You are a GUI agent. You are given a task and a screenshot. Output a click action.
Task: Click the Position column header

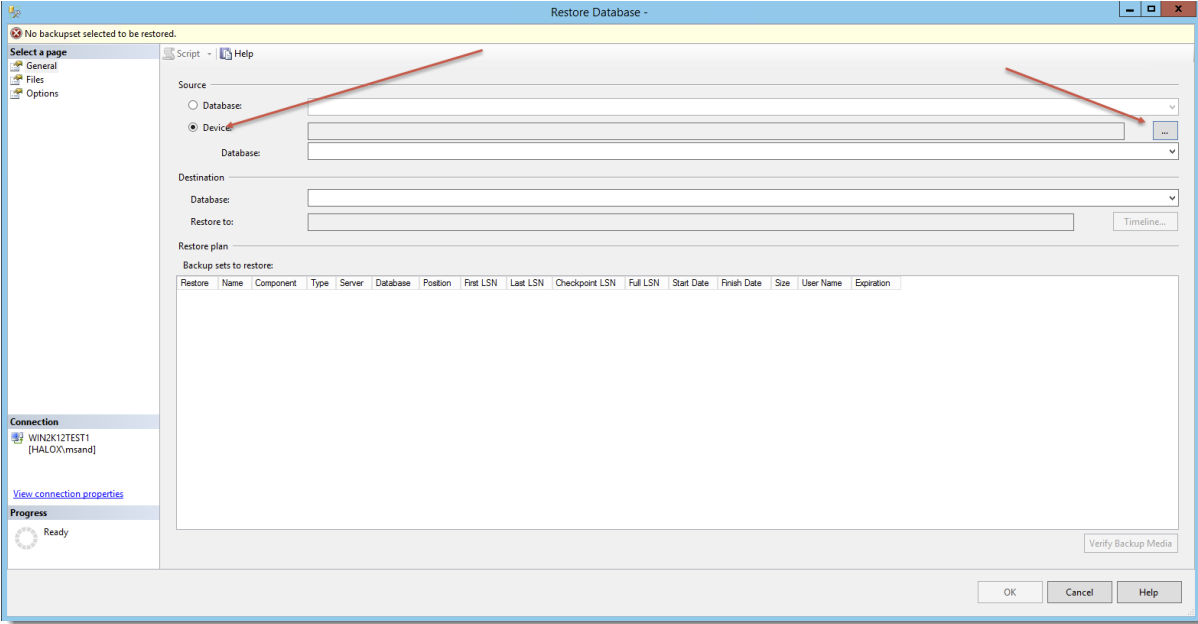point(439,283)
